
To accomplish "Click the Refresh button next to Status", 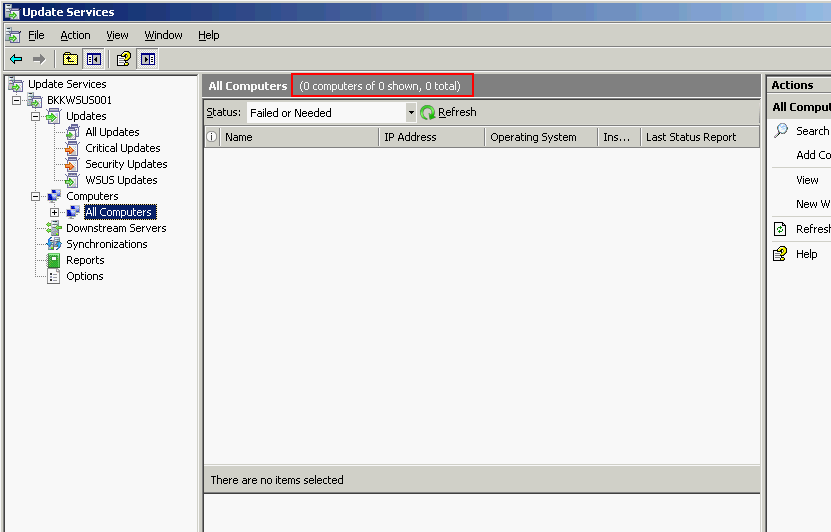I will click(448, 112).
